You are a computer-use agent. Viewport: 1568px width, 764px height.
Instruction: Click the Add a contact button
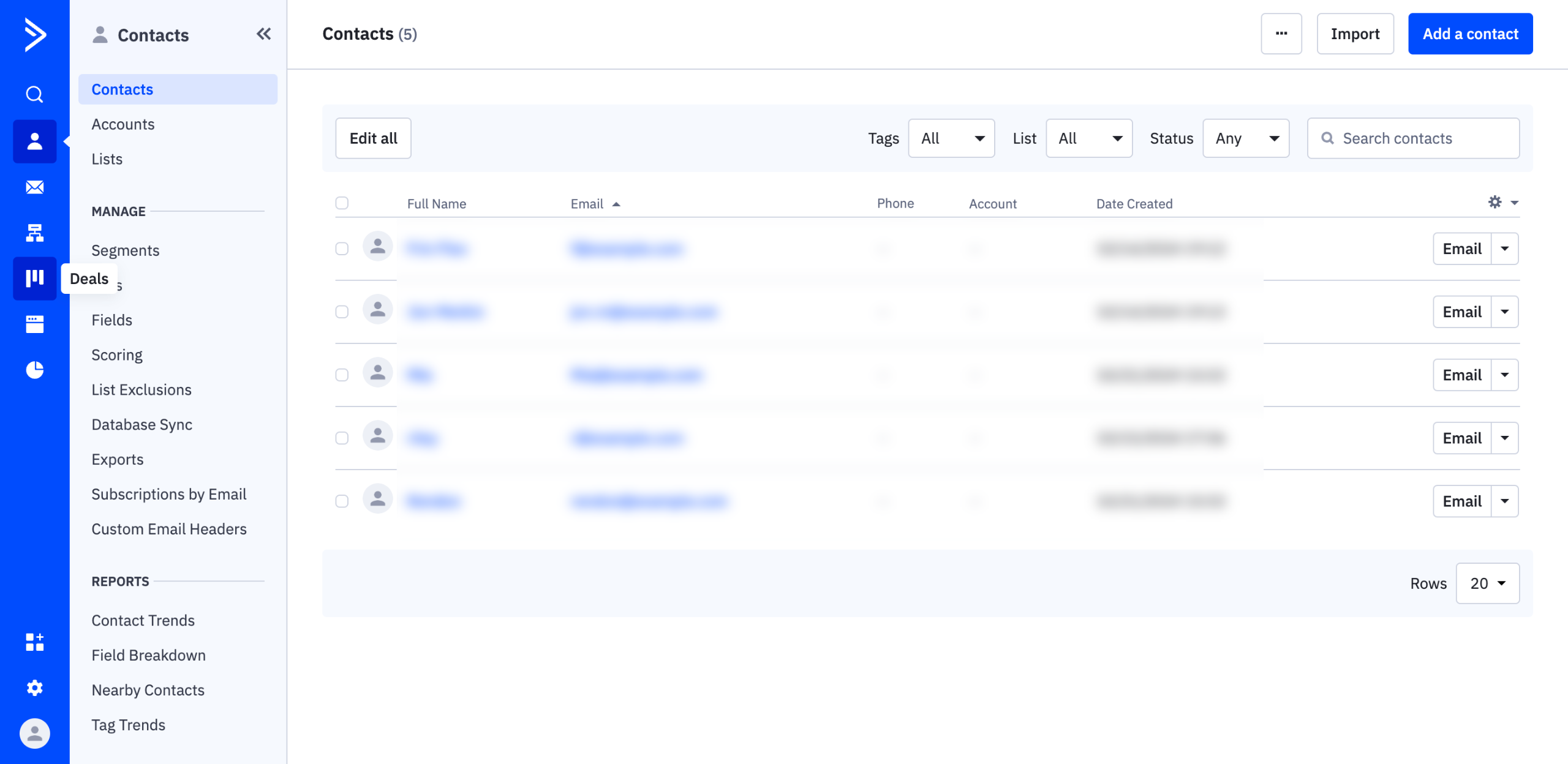[x=1470, y=34]
